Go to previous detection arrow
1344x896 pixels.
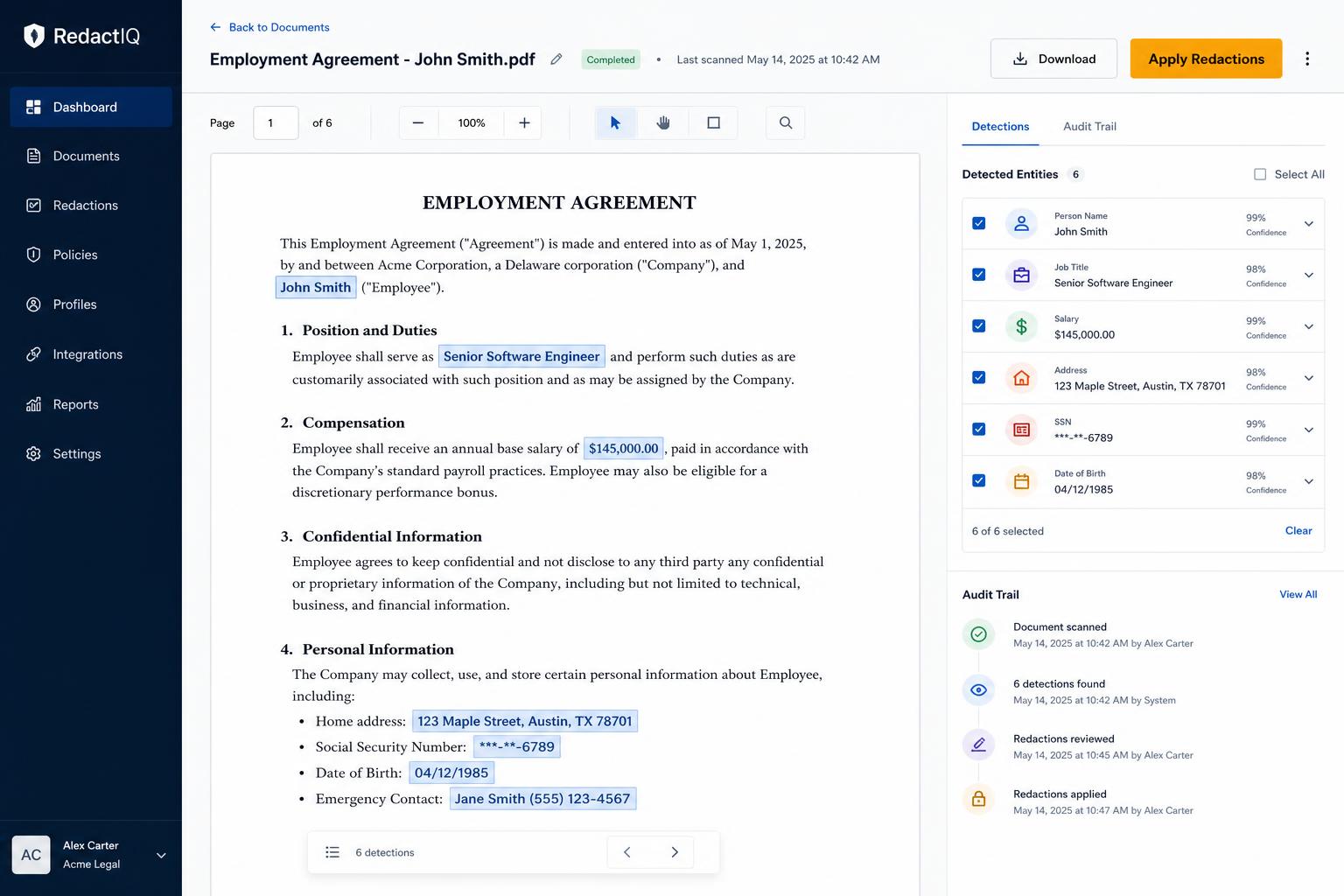point(626,852)
